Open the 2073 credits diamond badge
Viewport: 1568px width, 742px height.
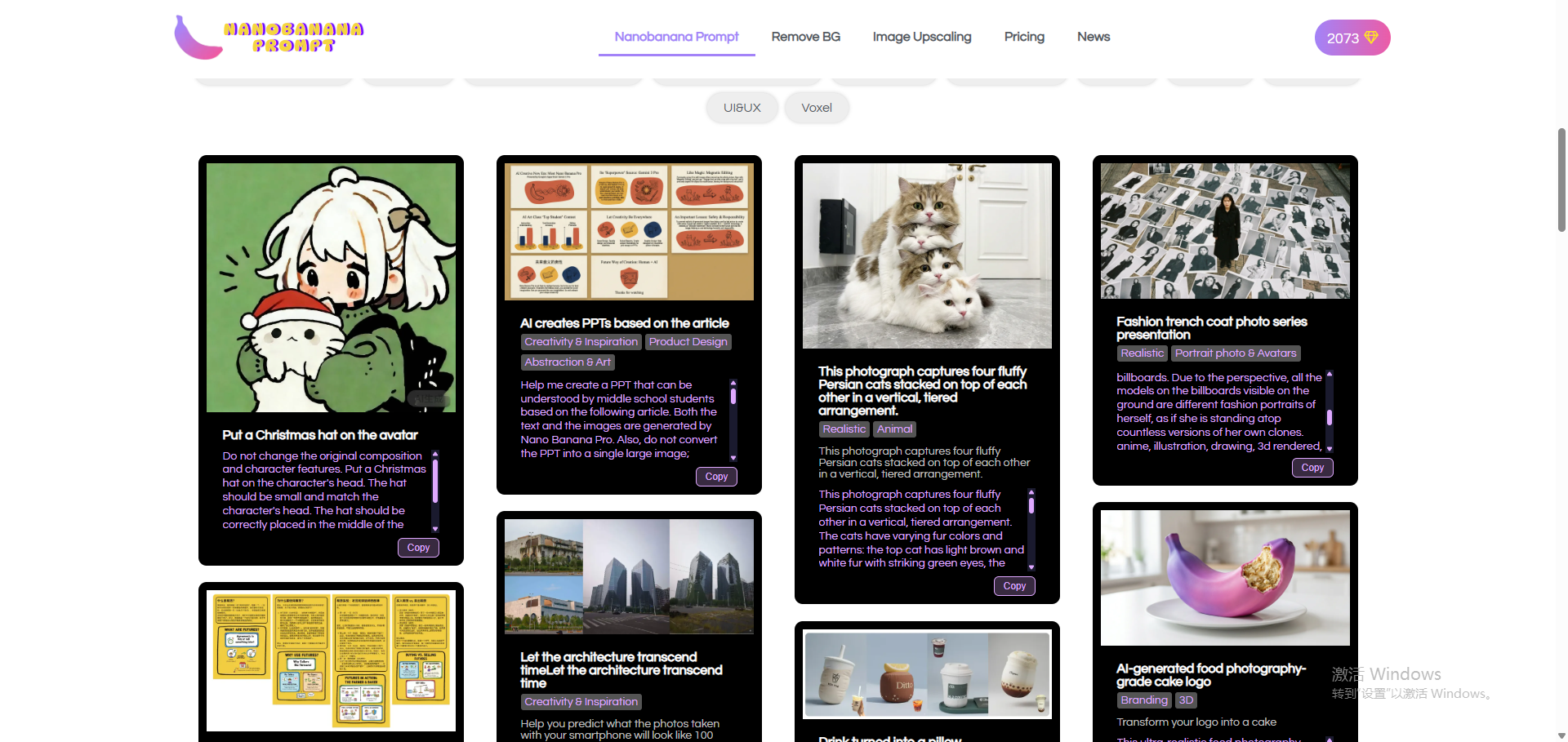tap(1352, 38)
